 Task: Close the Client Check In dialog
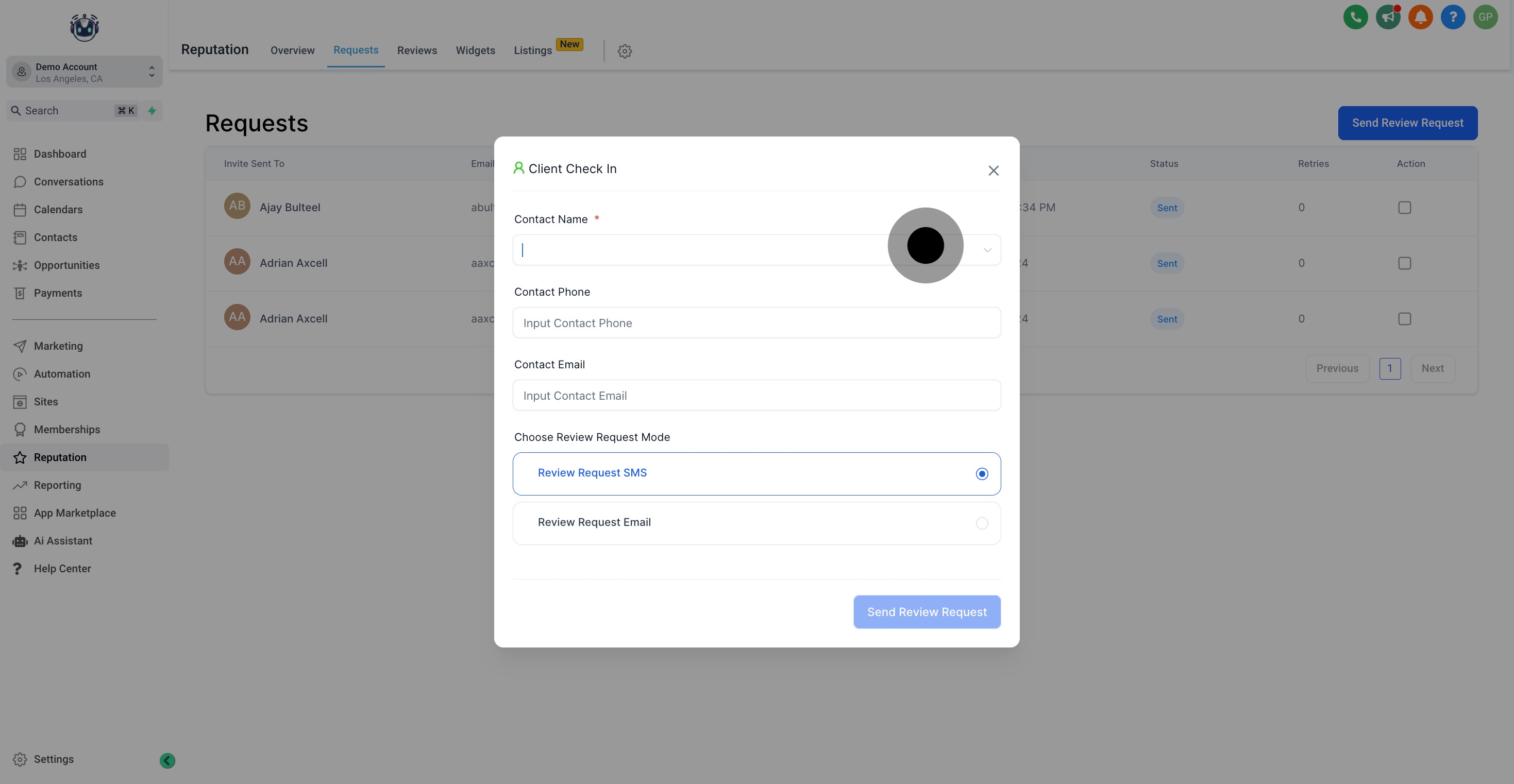pyautogui.click(x=993, y=171)
